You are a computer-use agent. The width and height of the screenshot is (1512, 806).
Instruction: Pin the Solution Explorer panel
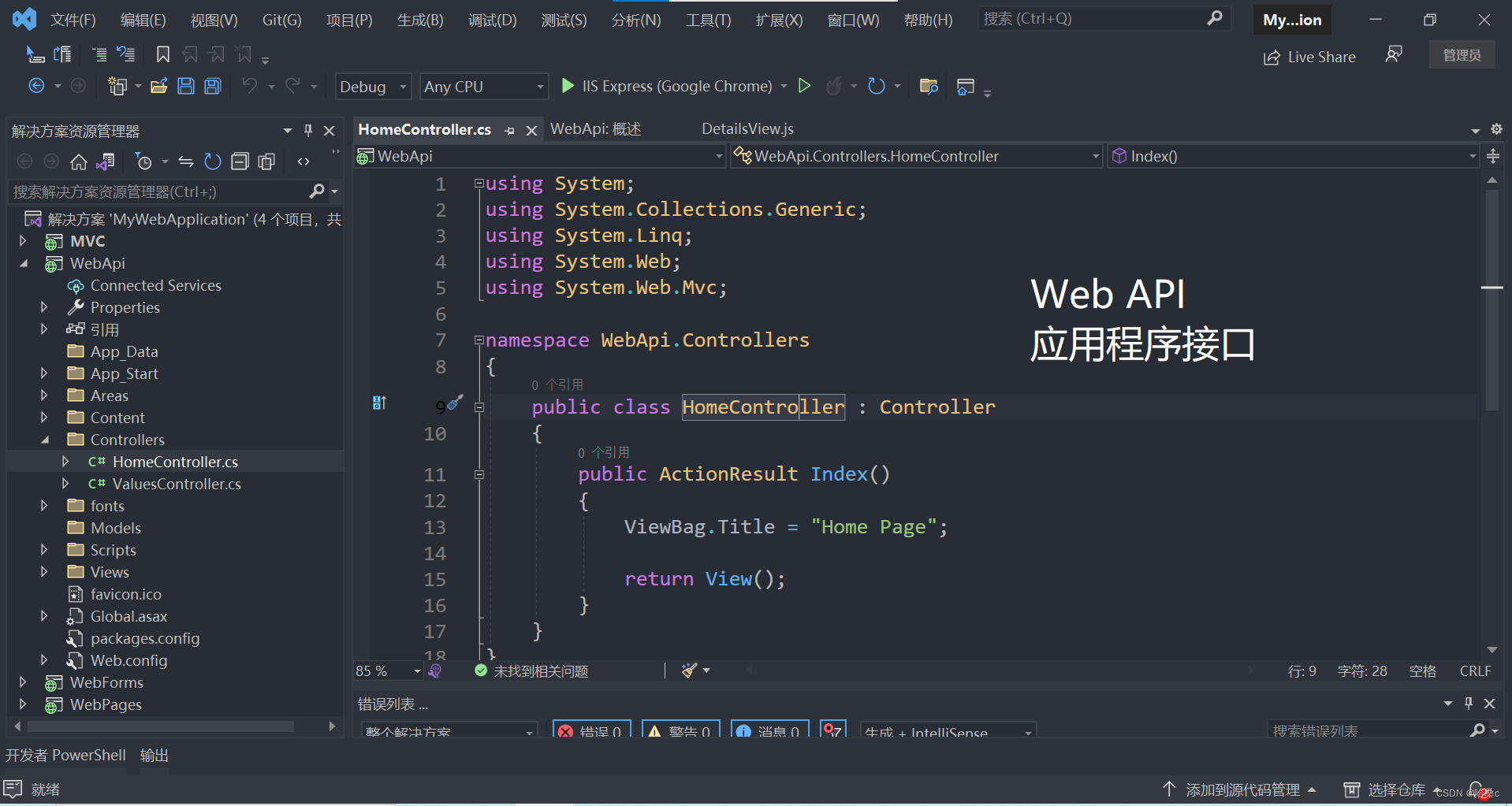coord(307,130)
